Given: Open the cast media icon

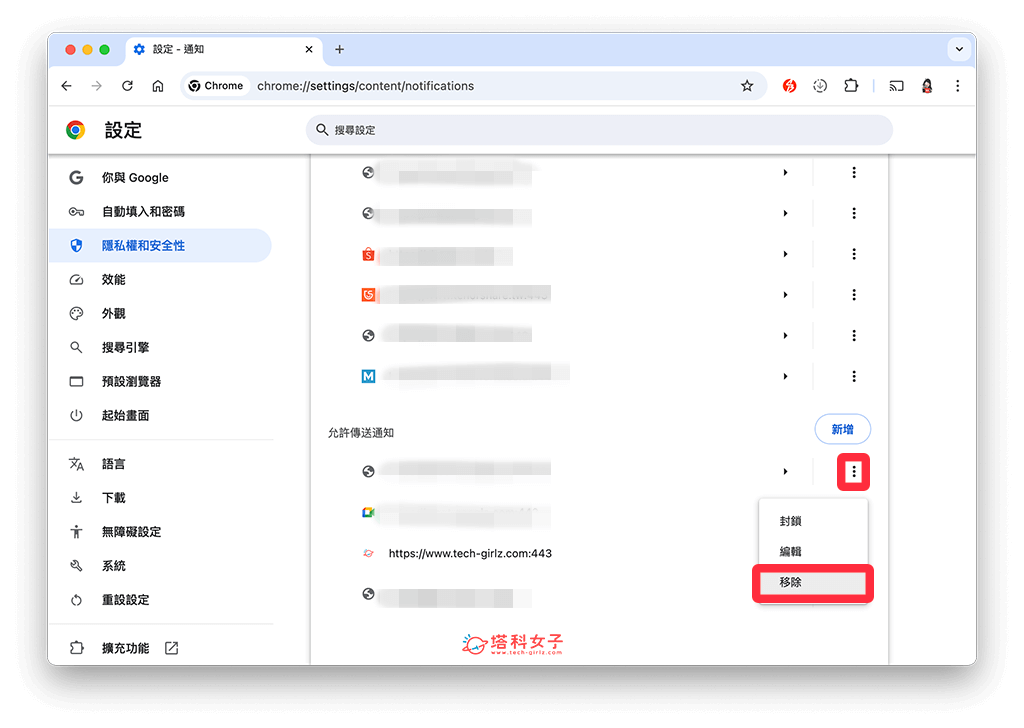Looking at the screenshot, I should pos(896,86).
